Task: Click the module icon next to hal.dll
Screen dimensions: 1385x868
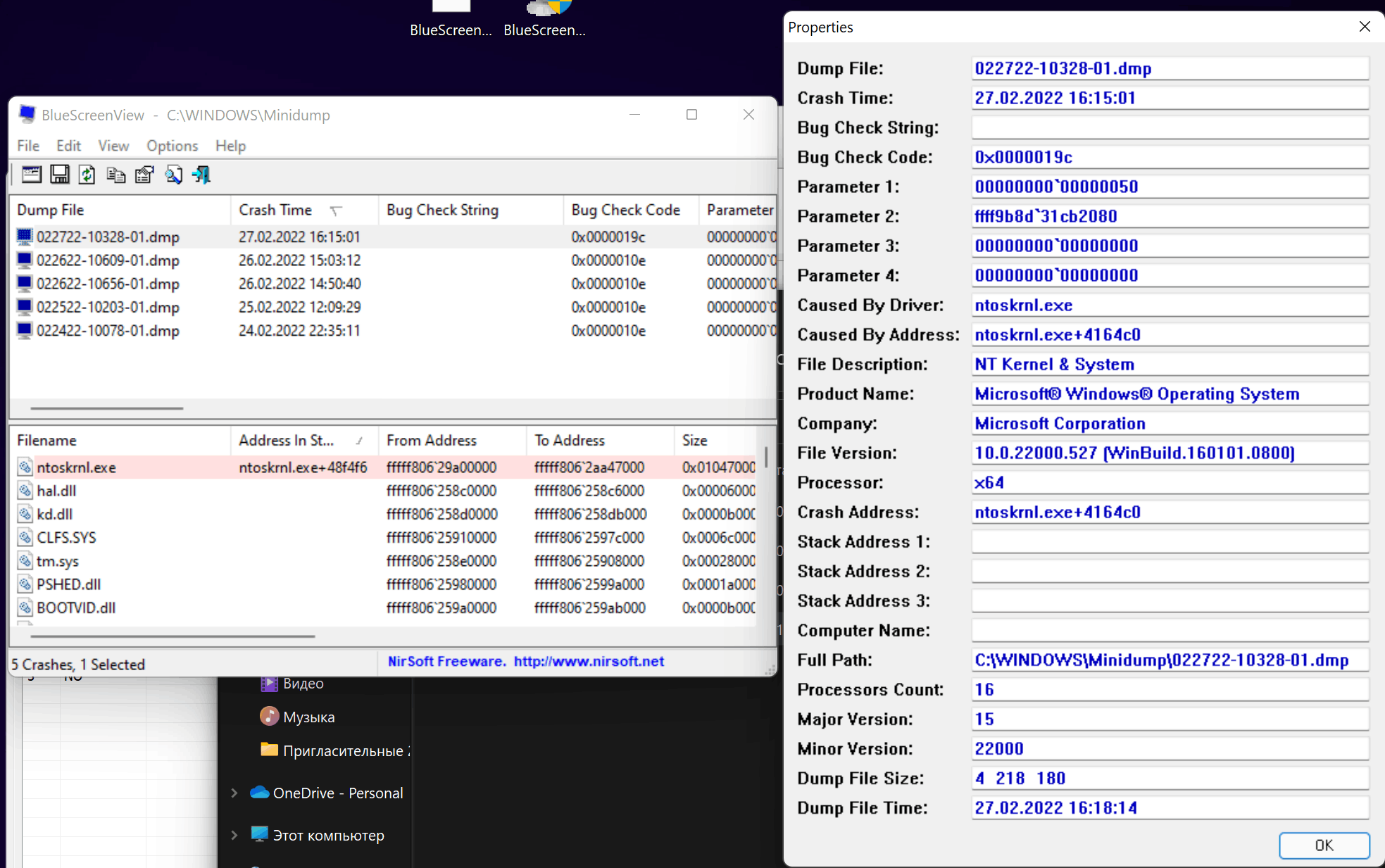Action: pyautogui.click(x=25, y=490)
